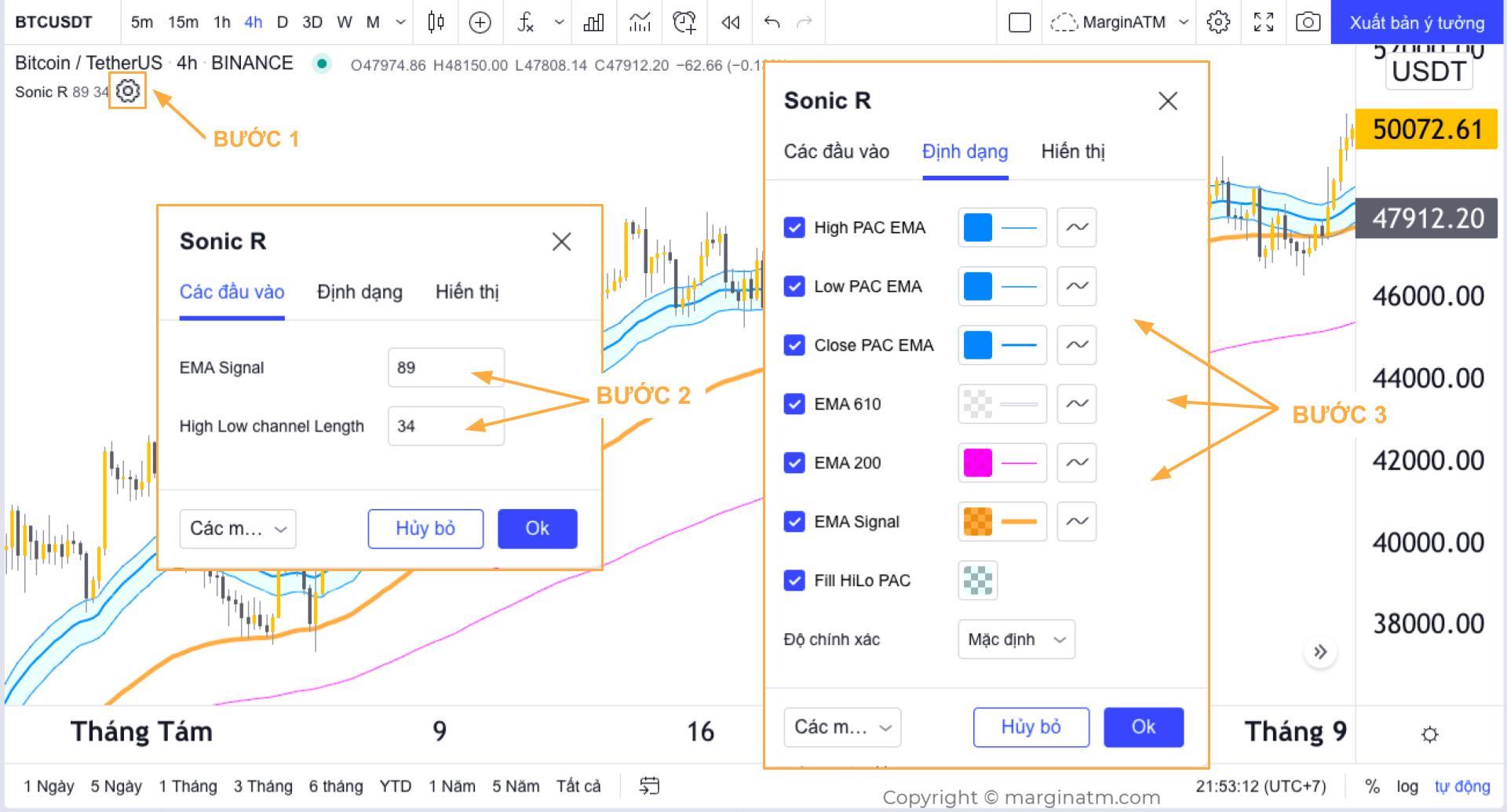Select the 3D timeframe
Screen dimensions: 1507x812
pos(312,22)
